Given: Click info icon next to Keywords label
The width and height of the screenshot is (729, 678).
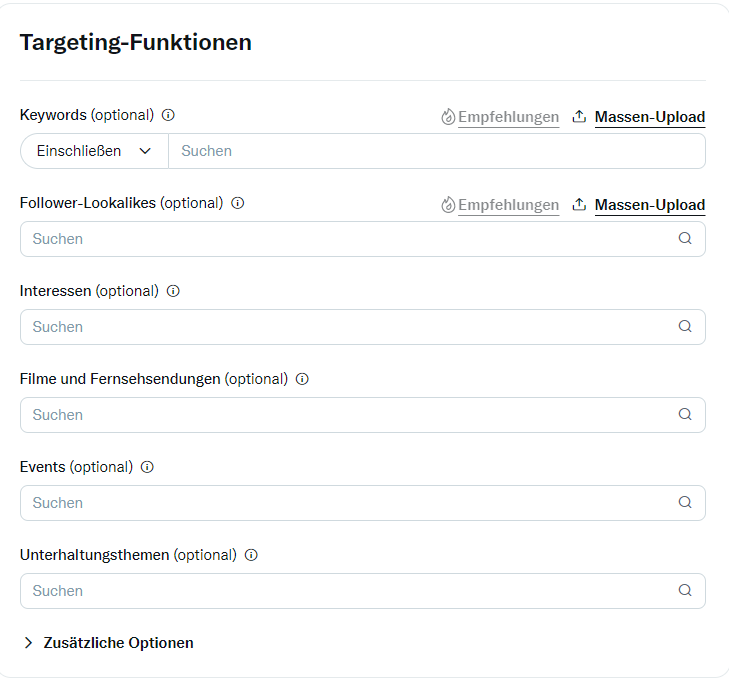Looking at the screenshot, I should [168, 115].
